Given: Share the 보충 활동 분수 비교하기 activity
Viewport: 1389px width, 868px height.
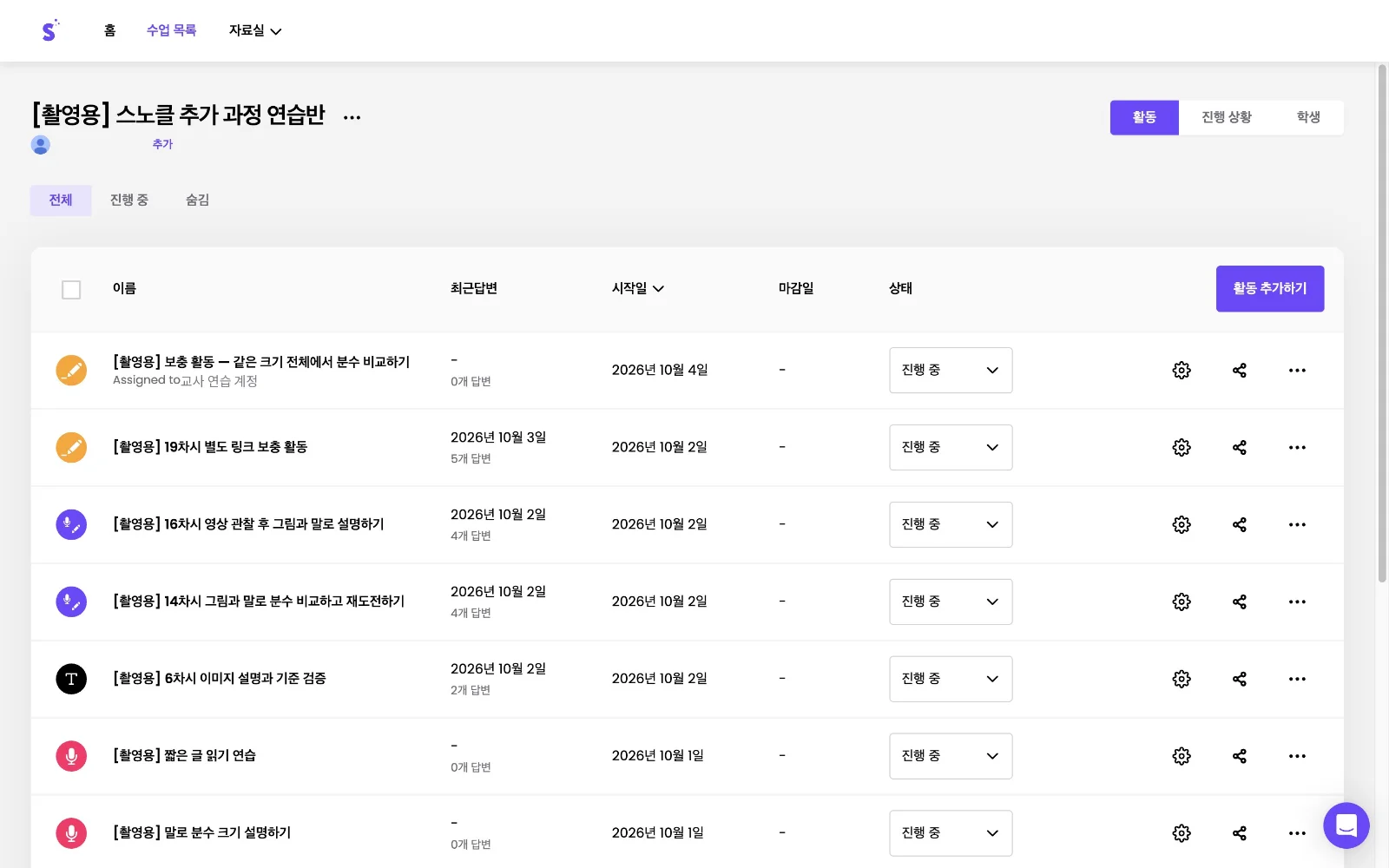Looking at the screenshot, I should (1240, 371).
